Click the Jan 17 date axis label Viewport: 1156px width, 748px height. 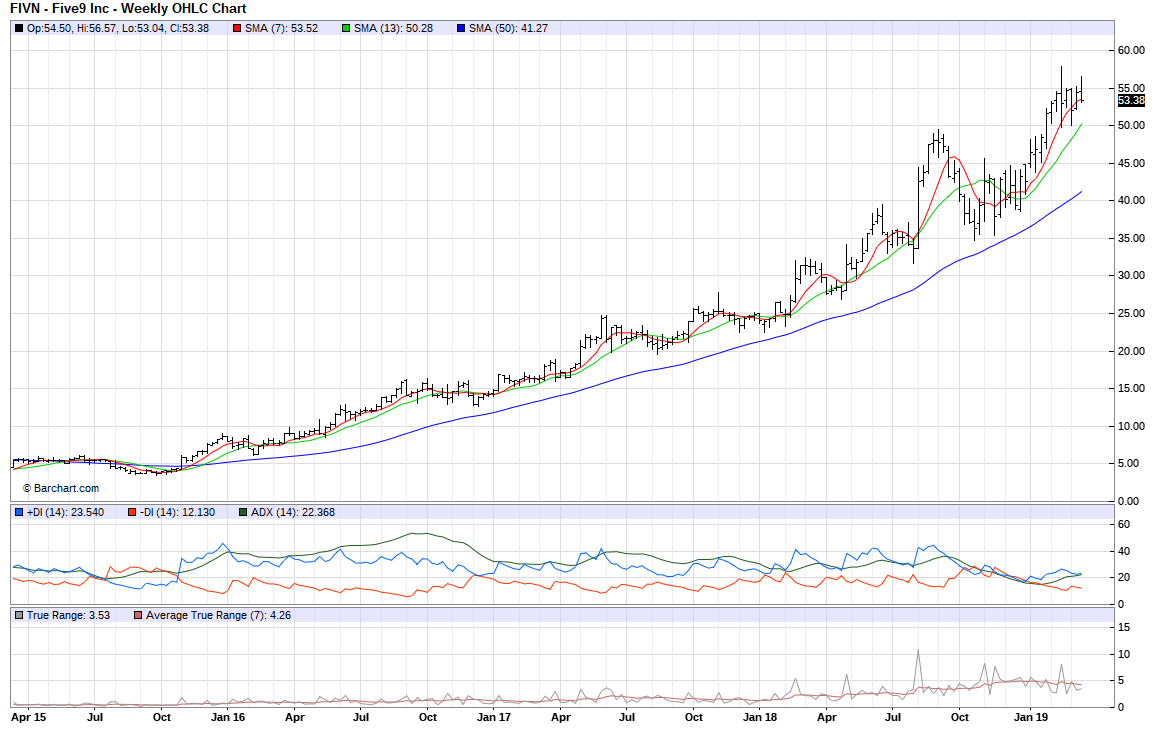point(493,717)
